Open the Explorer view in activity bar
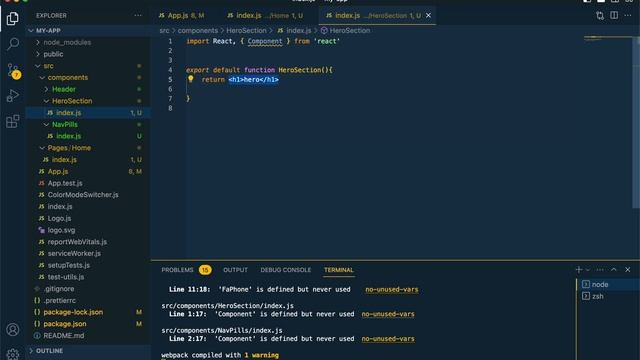Image resolution: width=640 pixels, height=360 pixels. 13,18
